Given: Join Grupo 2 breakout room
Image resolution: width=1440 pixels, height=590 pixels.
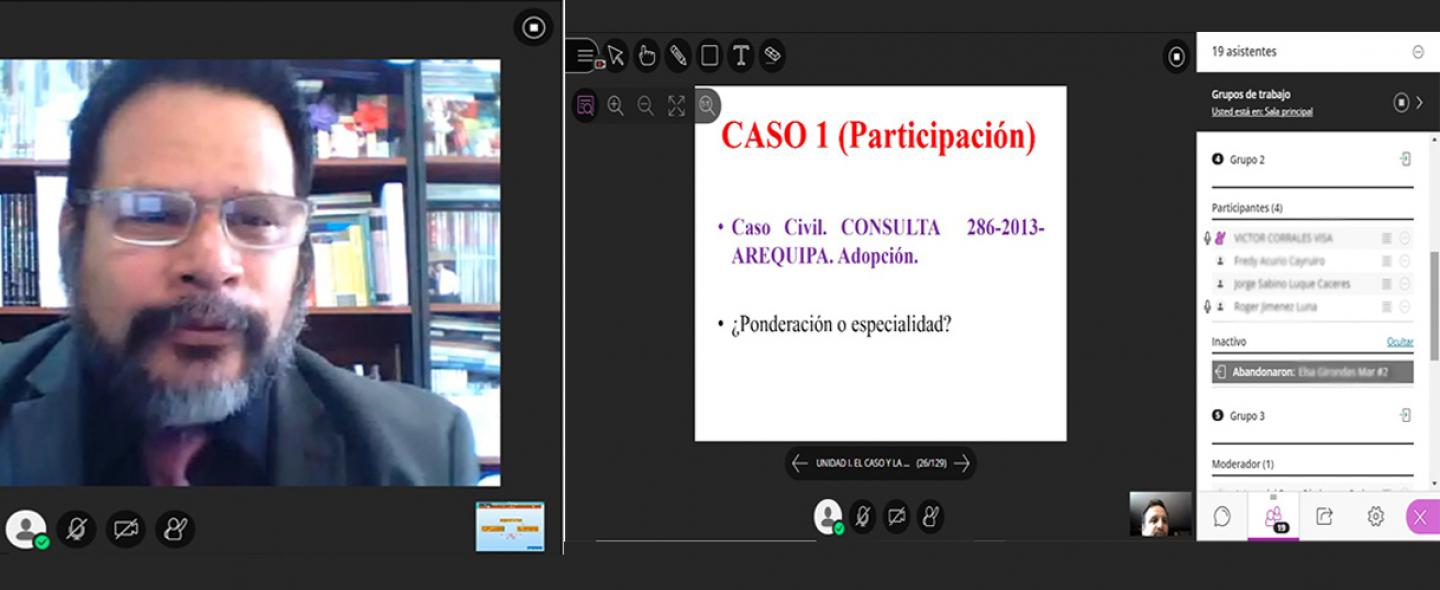Looking at the screenshot, I should pos(1405,159).
